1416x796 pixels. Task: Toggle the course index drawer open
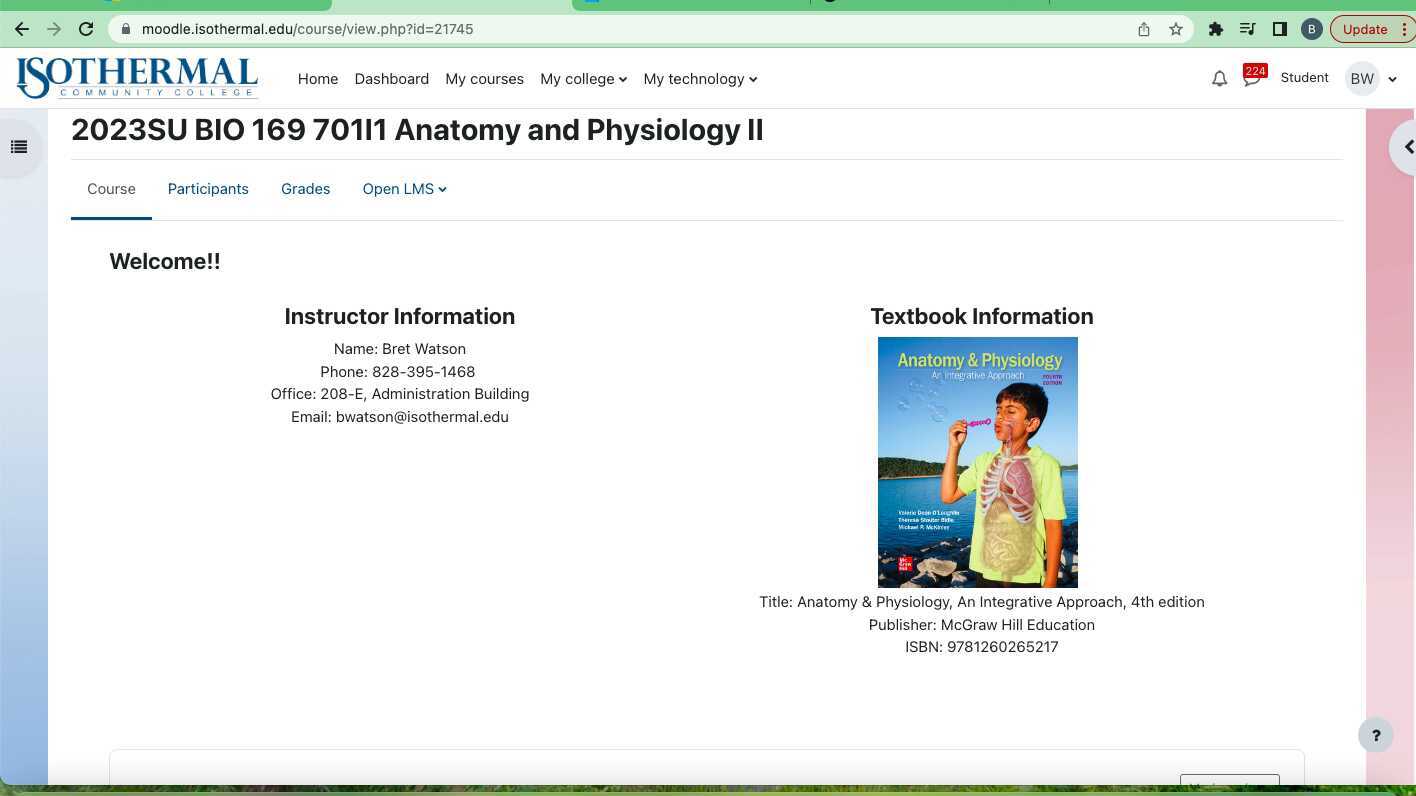point(18,146)
